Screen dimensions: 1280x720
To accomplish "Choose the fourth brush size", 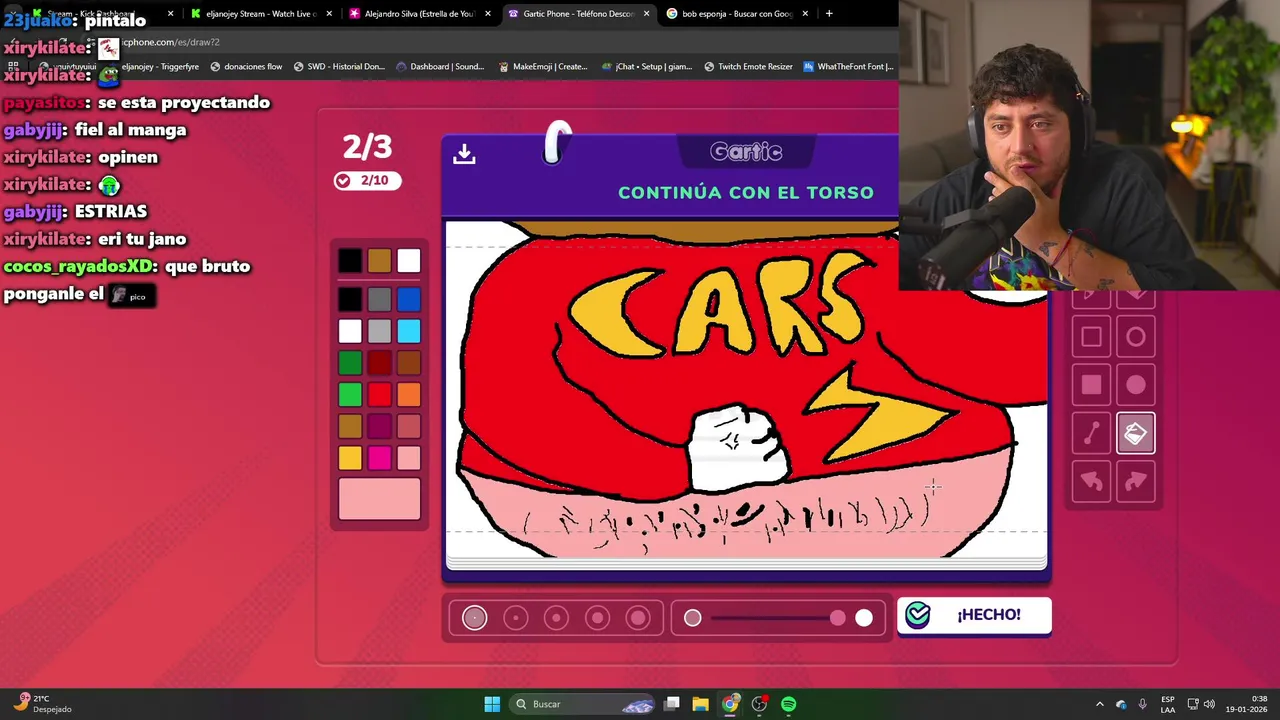I will (597, 618).
